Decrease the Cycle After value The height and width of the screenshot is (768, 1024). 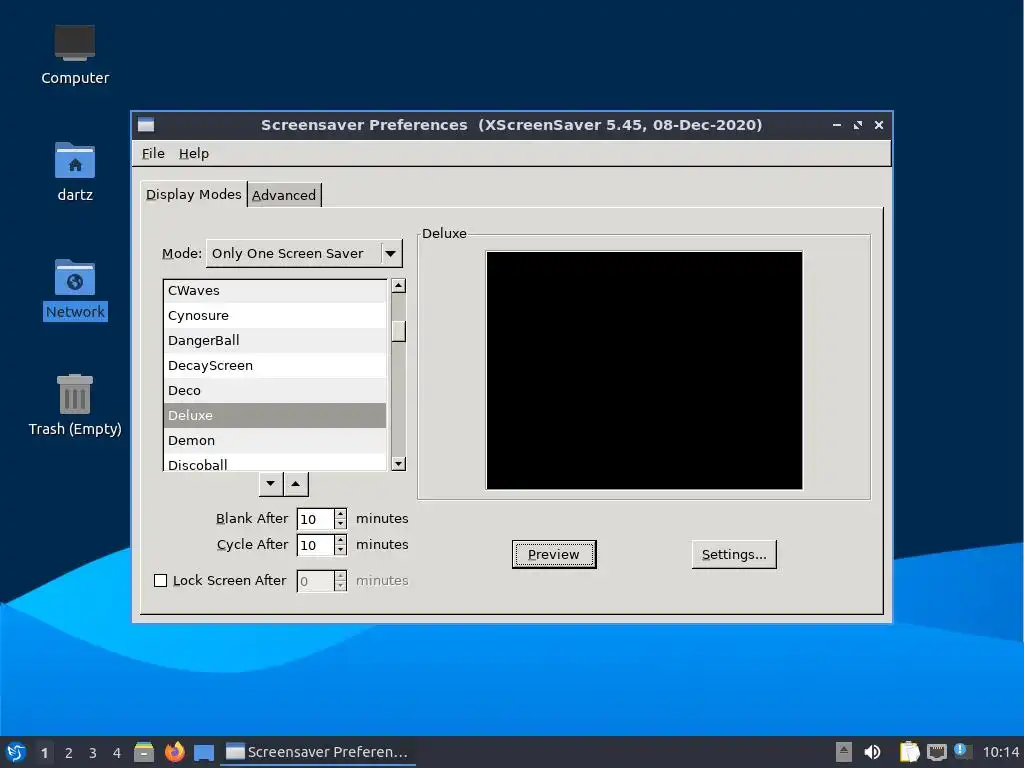[x=340, y=550]
